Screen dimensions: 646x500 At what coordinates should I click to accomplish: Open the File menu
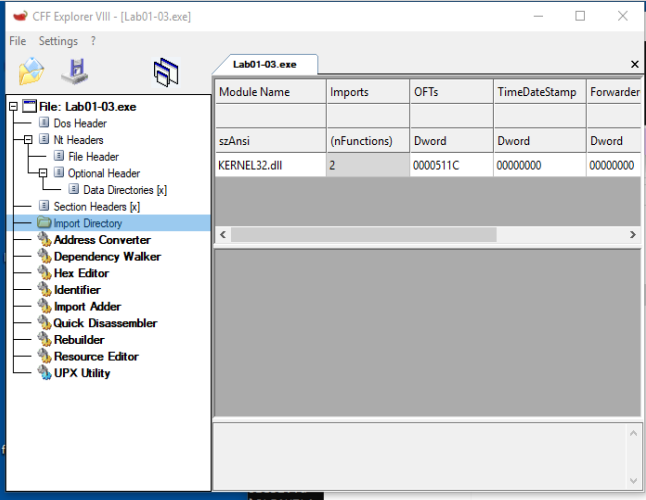coord(18,41)
